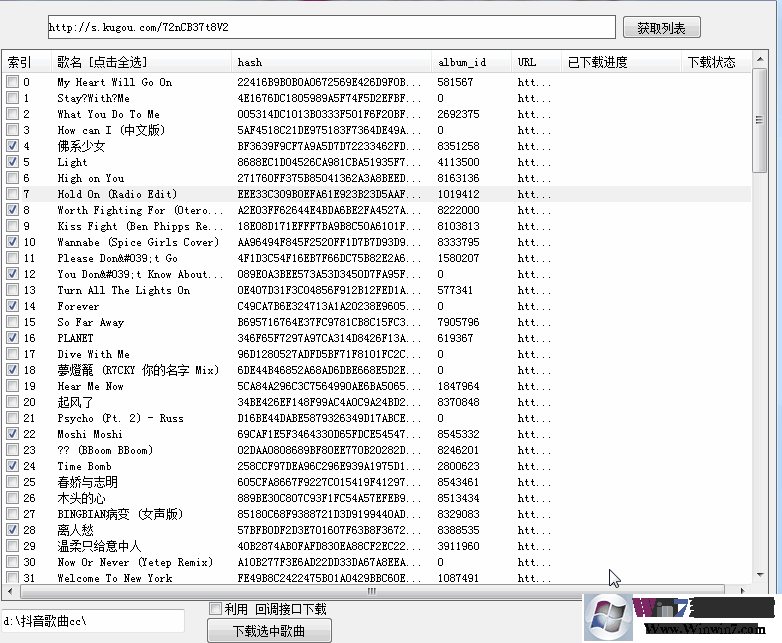The image size is (782, 643).
Task: Uncheck the box for Light row
Action: click(x=12, y=162)
